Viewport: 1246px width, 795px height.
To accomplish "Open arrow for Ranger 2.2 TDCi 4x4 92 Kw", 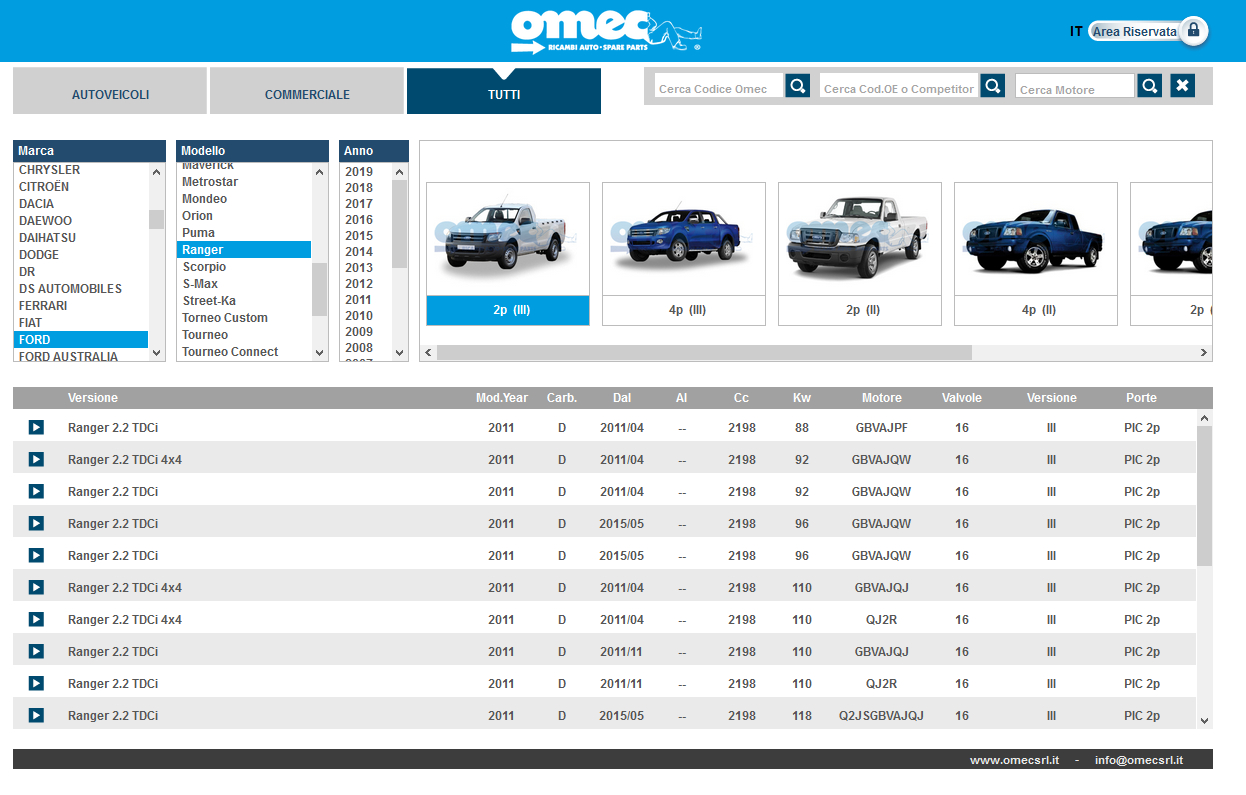I will (36, 459).
